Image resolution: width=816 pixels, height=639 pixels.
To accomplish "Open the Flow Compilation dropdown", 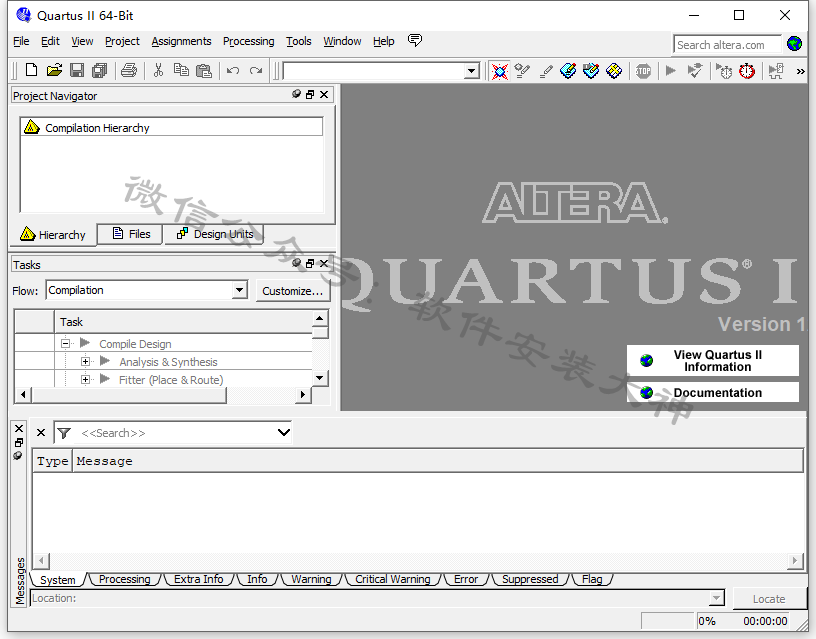I will coord(239,290).
